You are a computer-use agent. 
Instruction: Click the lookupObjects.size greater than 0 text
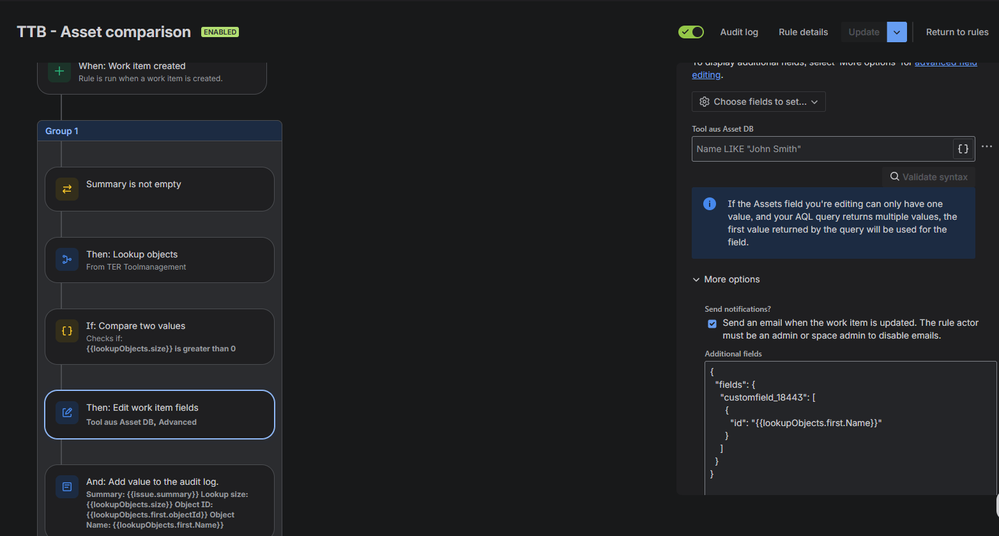pyautogui.click(x=161, y=349)
